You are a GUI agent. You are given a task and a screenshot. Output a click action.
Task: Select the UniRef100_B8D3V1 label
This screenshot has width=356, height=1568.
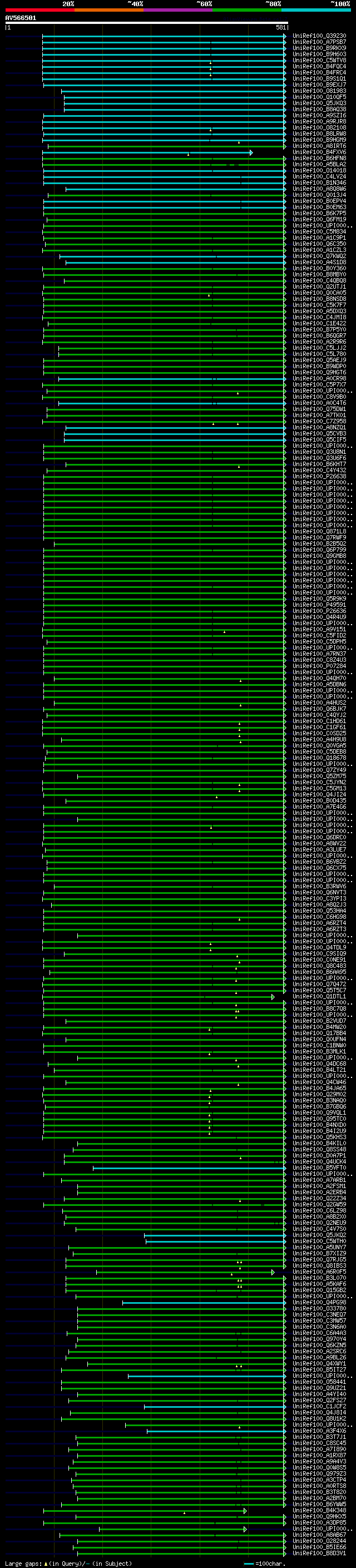(x=319, y=1554)
